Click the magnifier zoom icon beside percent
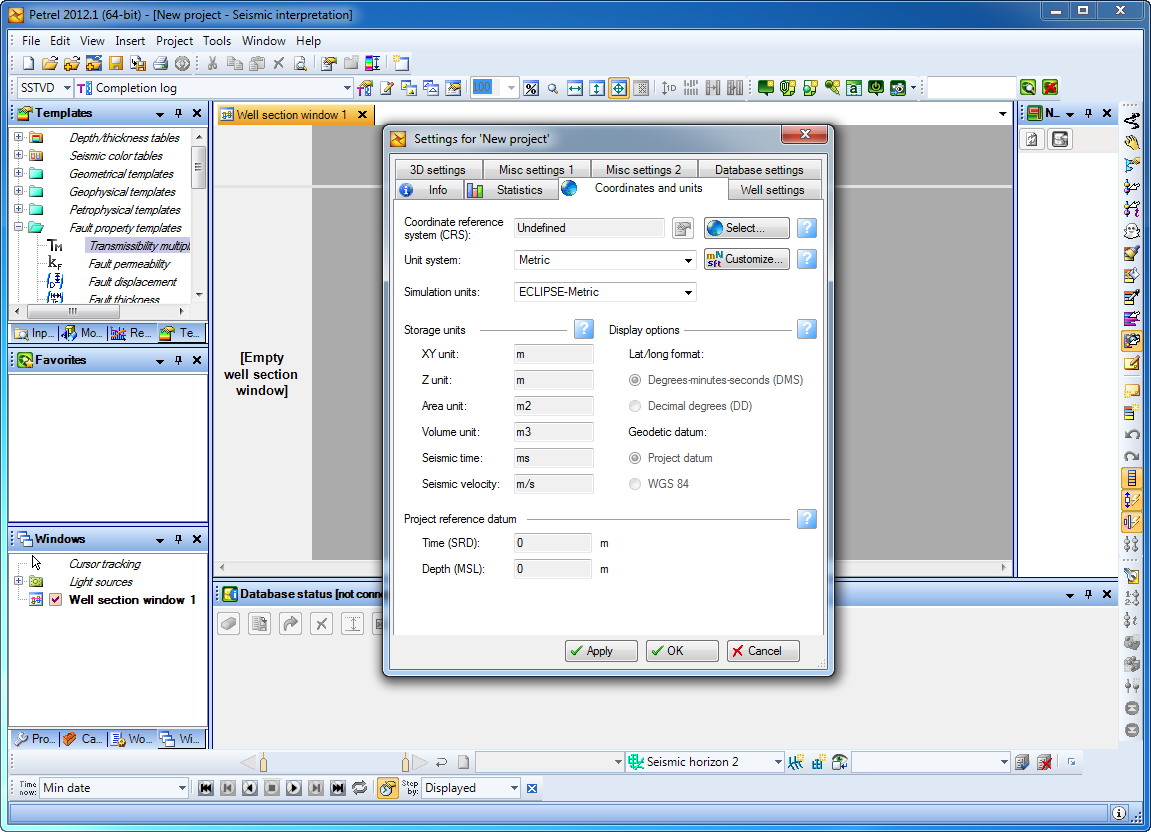This screenshot has height=832, width=1151. (x=553, y=88)
